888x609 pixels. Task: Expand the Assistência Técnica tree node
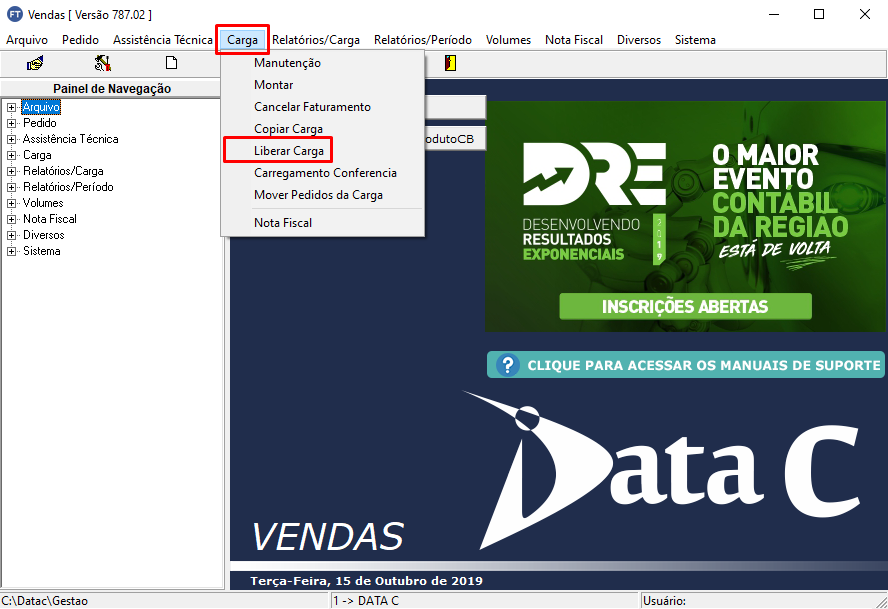[11, 139]
